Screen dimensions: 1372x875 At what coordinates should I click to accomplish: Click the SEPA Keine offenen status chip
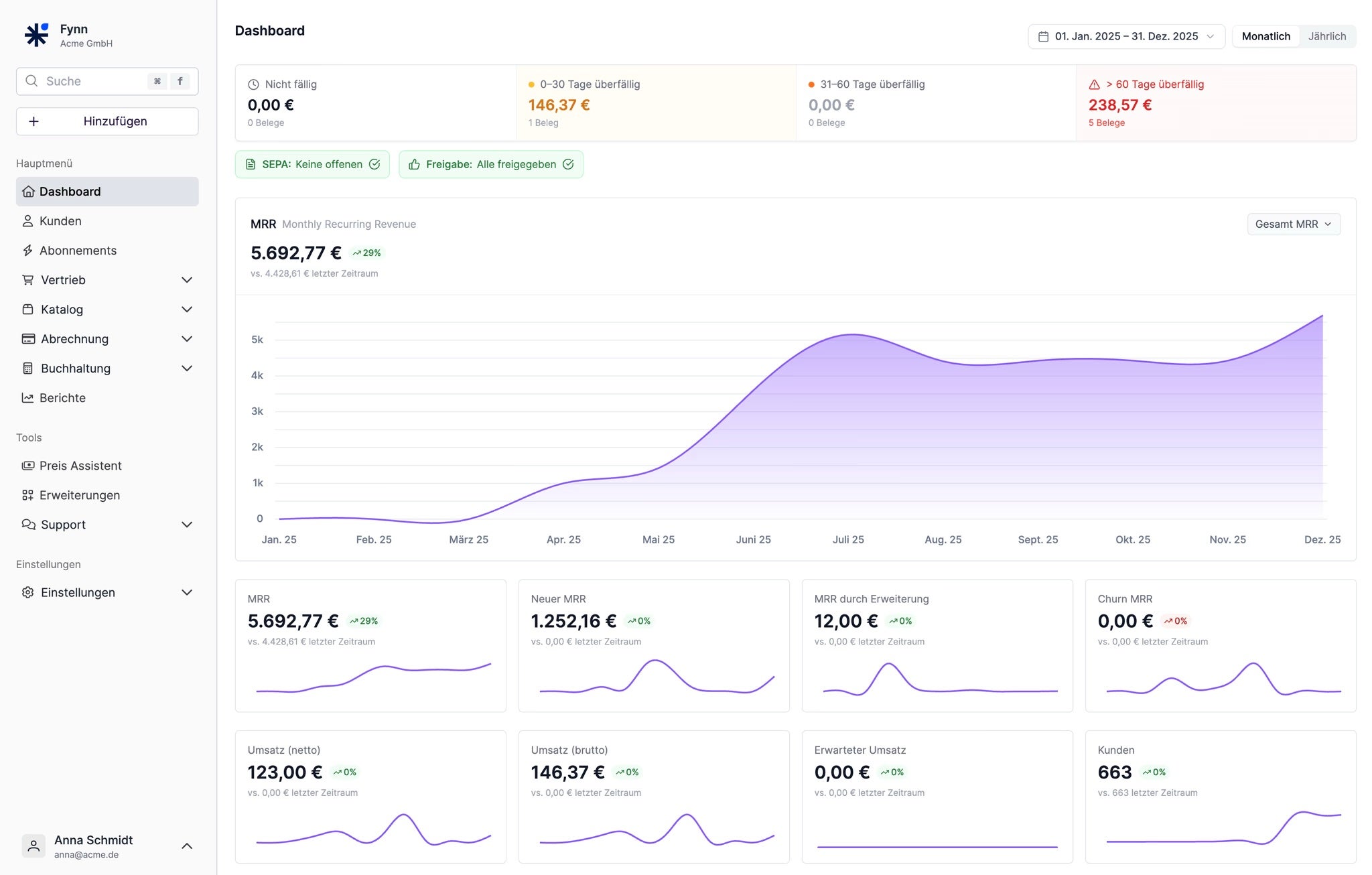coord(312,164)
